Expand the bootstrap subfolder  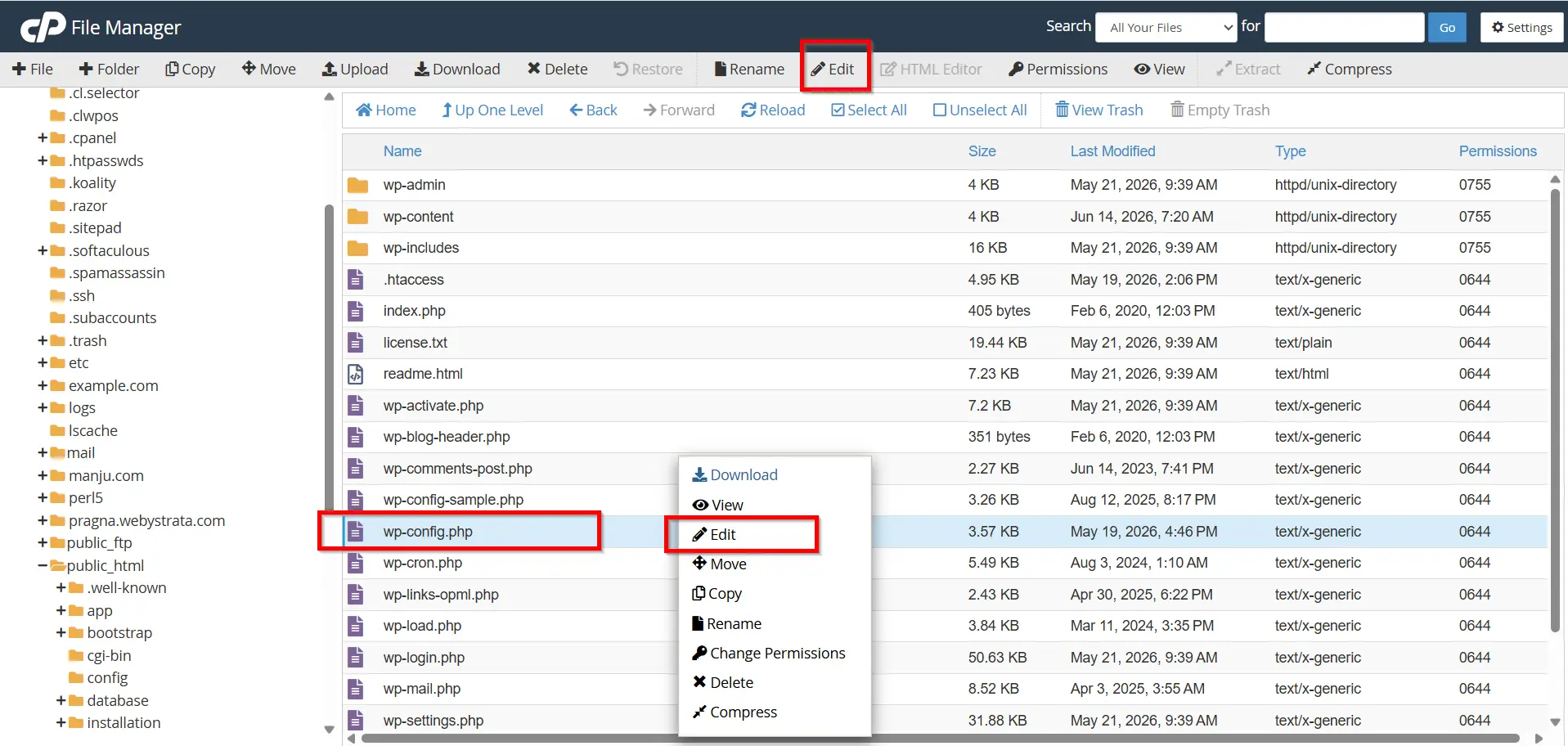[61, 633]
